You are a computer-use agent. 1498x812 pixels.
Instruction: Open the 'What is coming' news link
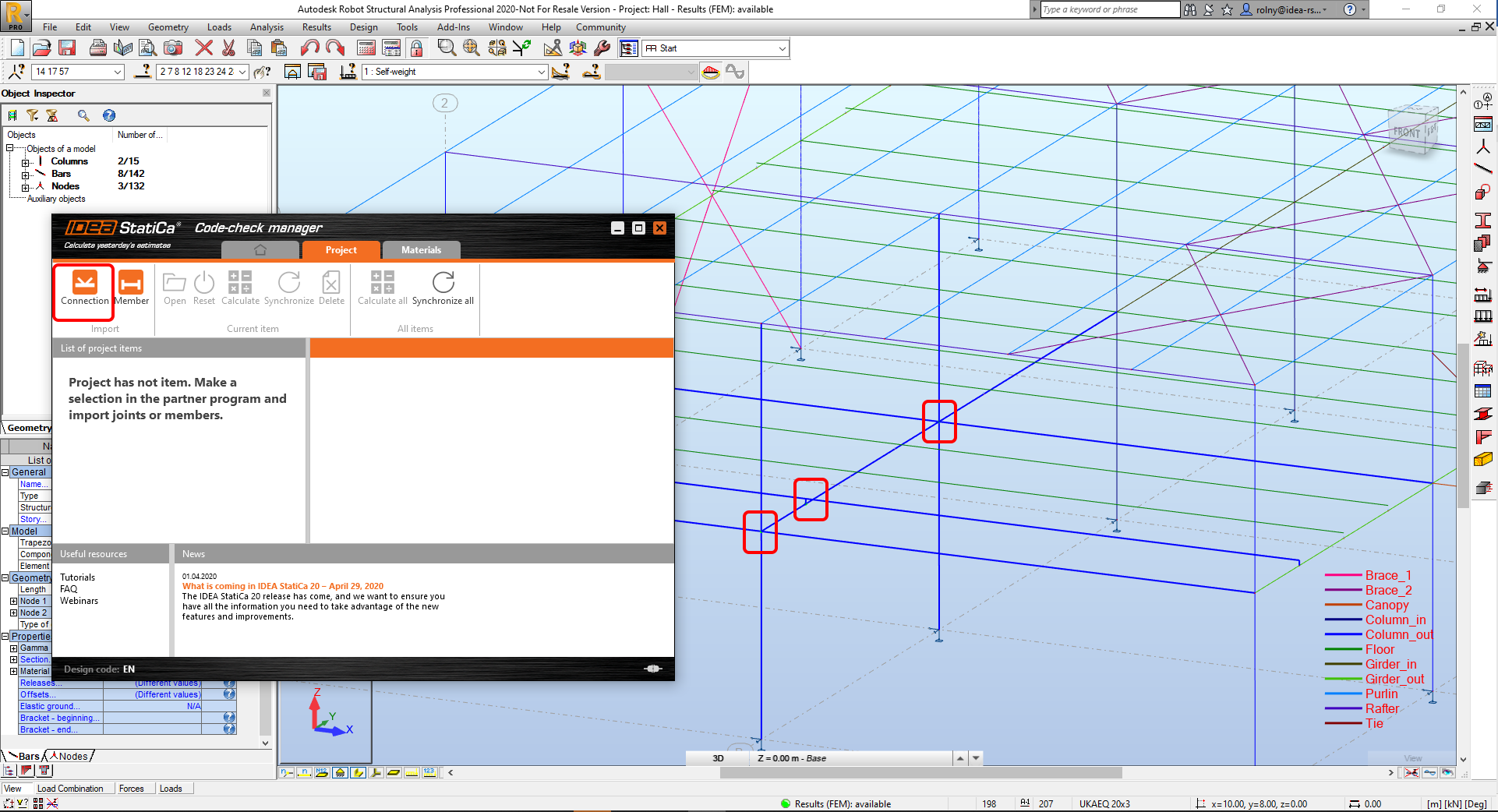click(282, 586)
